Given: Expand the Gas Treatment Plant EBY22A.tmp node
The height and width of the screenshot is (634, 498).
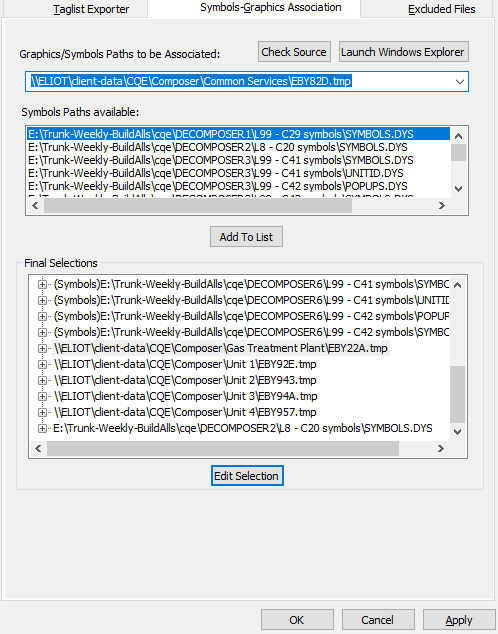Looking at the screenshot, I should (x=42, y=348).
